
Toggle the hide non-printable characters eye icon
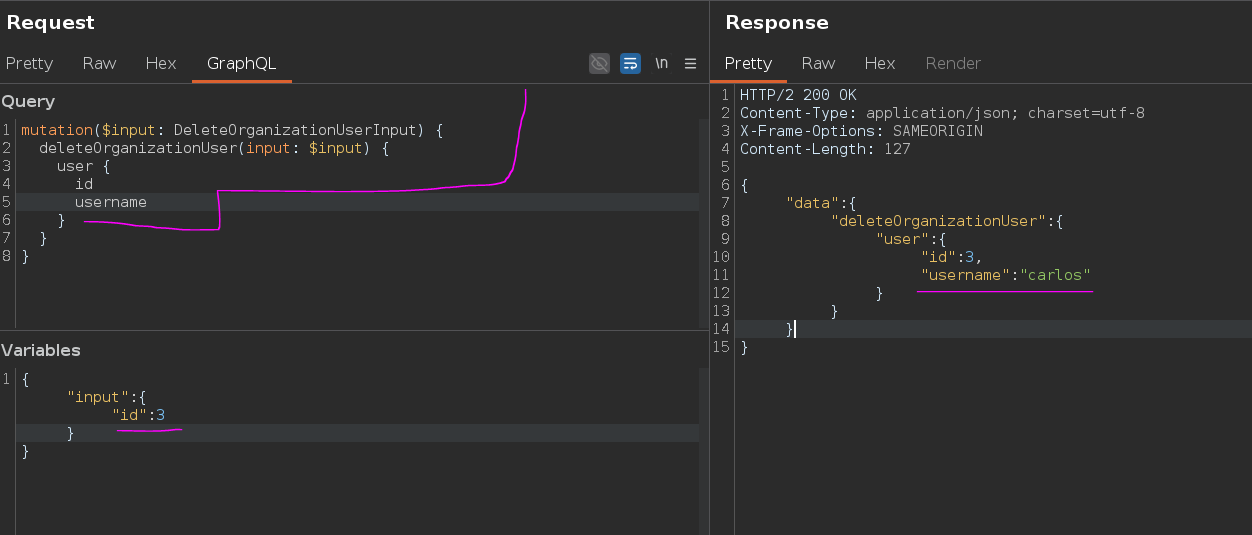tap(600, 63)
